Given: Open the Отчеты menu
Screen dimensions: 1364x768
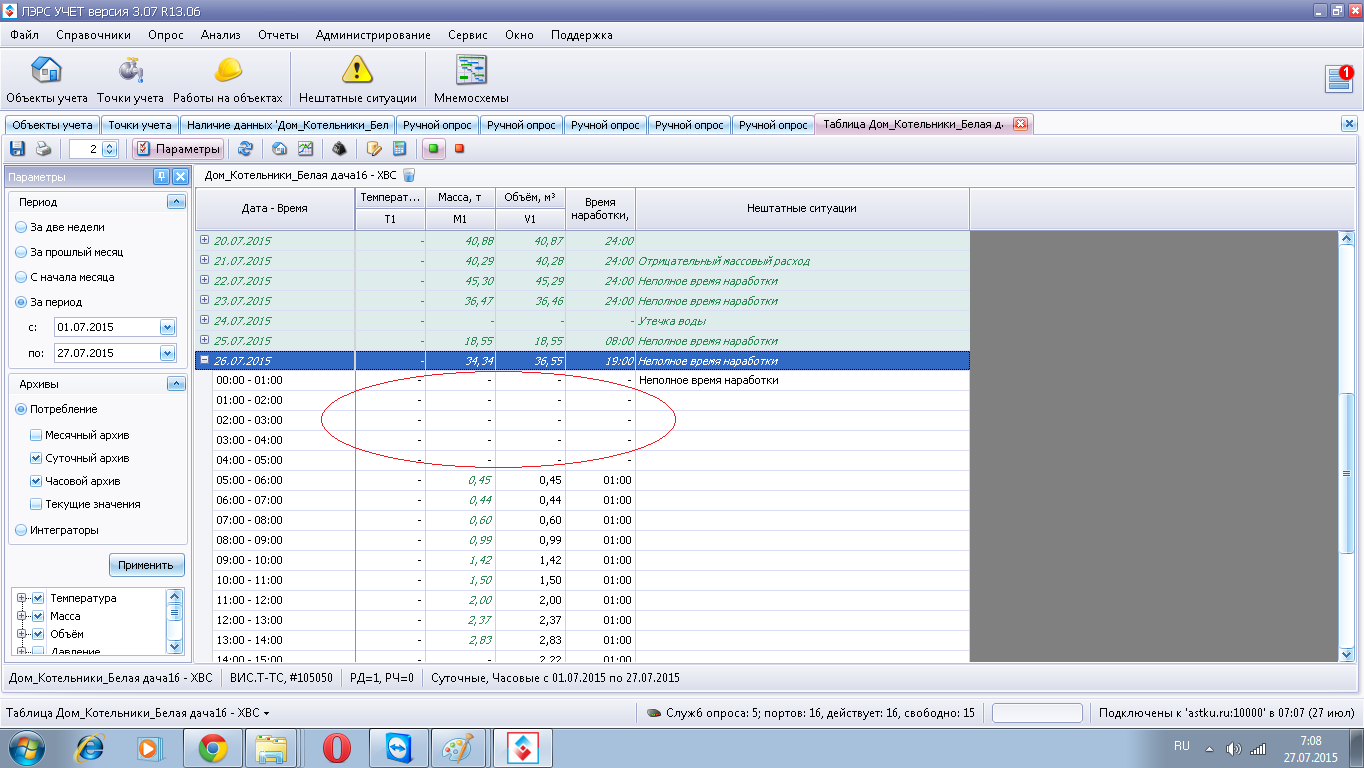Looking at the screenshot, I should point(278,35).
